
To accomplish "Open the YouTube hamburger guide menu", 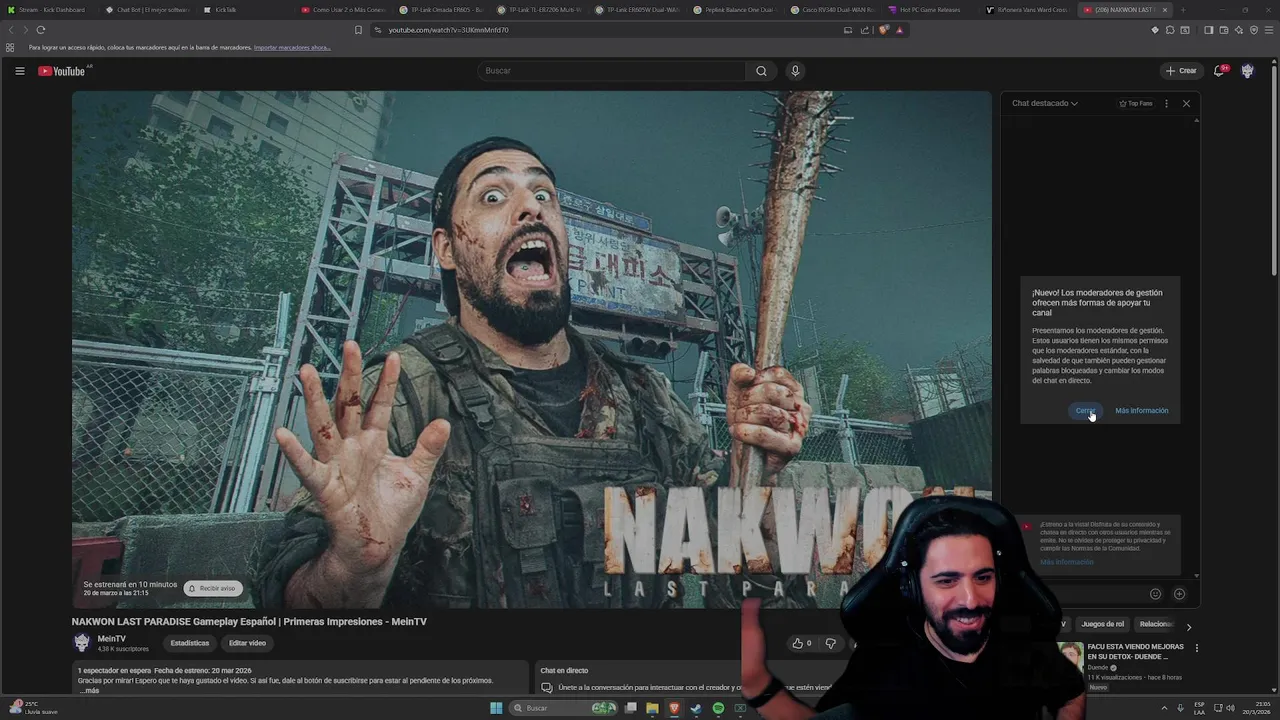I will point(19,71).
